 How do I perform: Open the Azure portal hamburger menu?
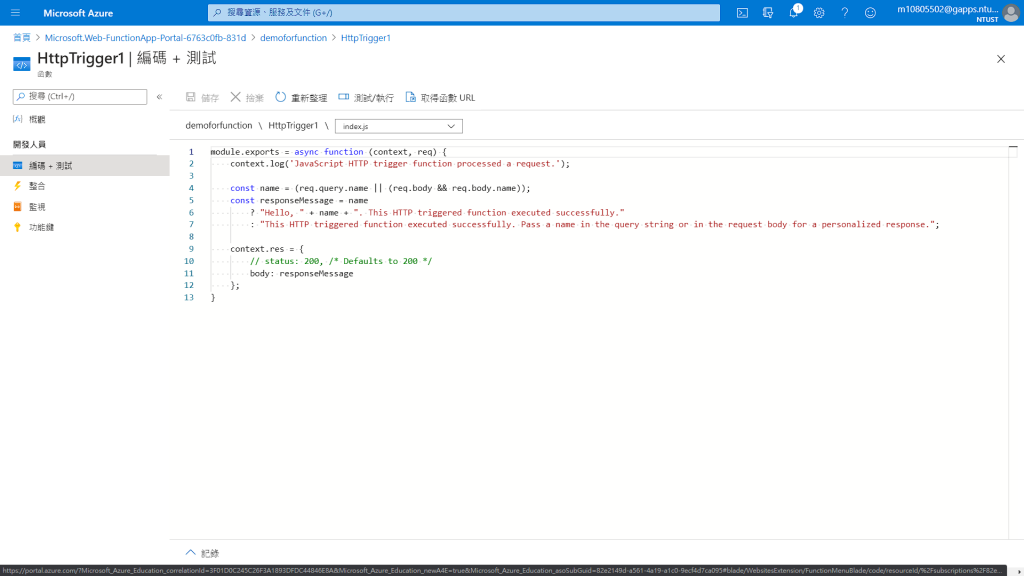(16, 12)
